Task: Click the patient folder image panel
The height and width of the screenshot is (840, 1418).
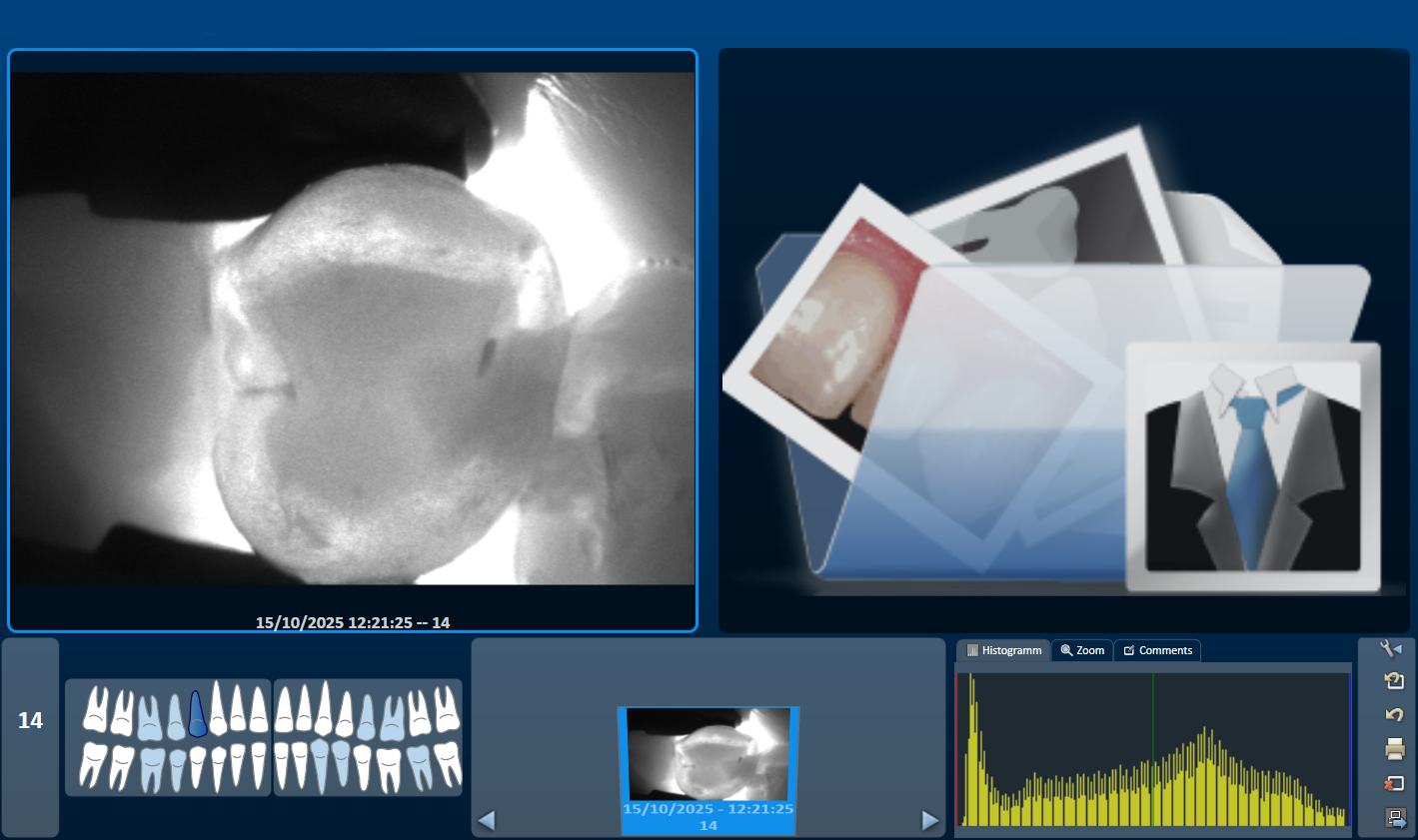Action: [x=1063, y=340]
